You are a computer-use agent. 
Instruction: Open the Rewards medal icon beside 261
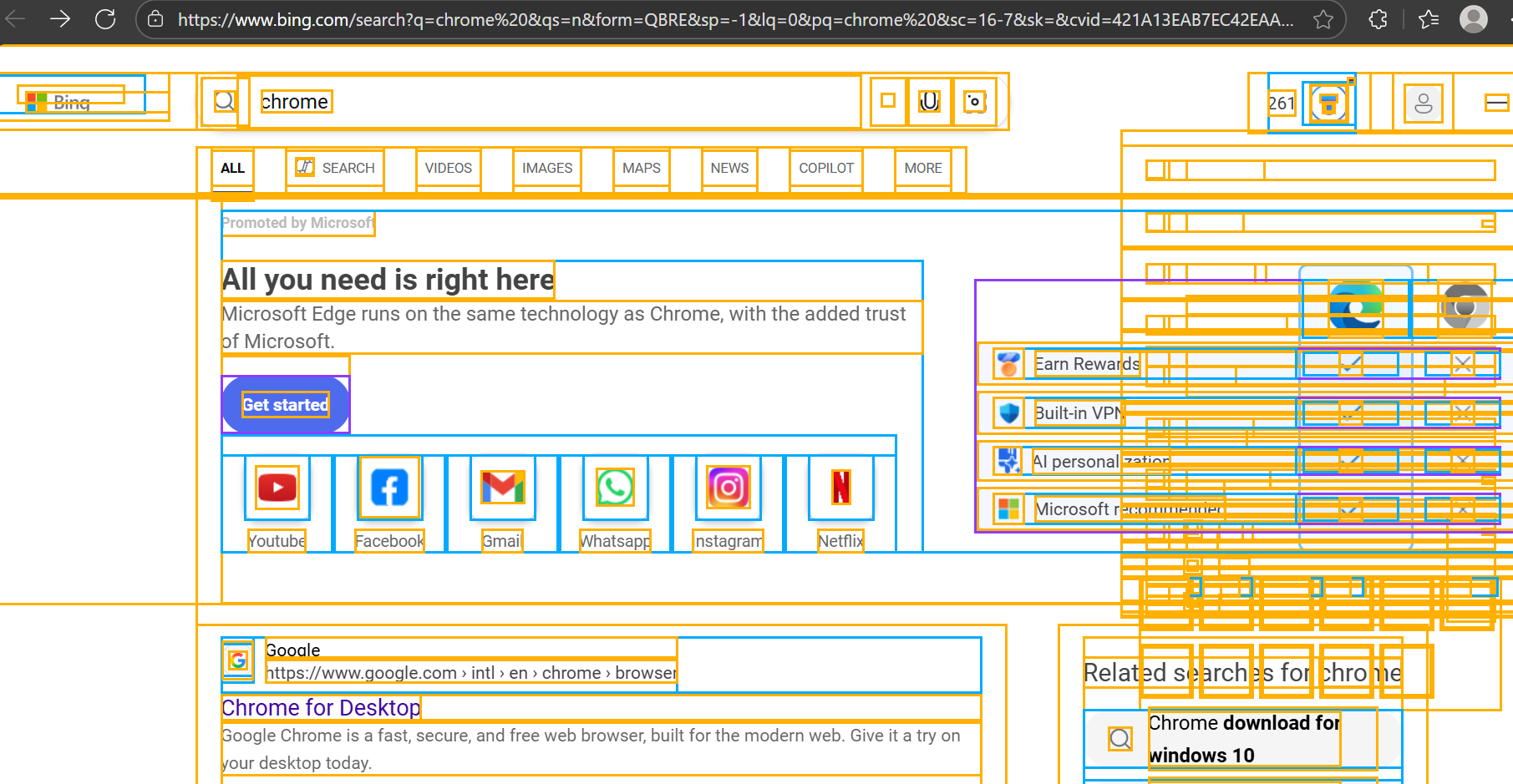pos(1328,104)
